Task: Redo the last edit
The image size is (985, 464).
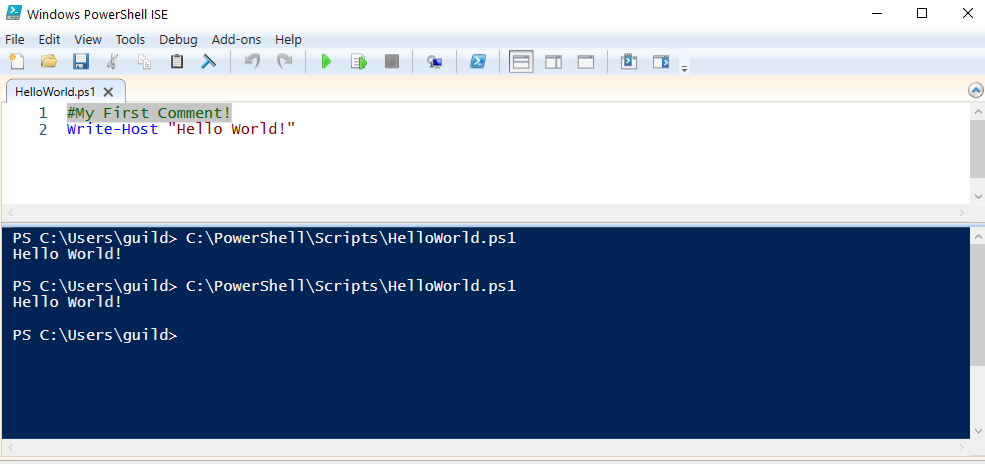Action: tap(285, 62)
